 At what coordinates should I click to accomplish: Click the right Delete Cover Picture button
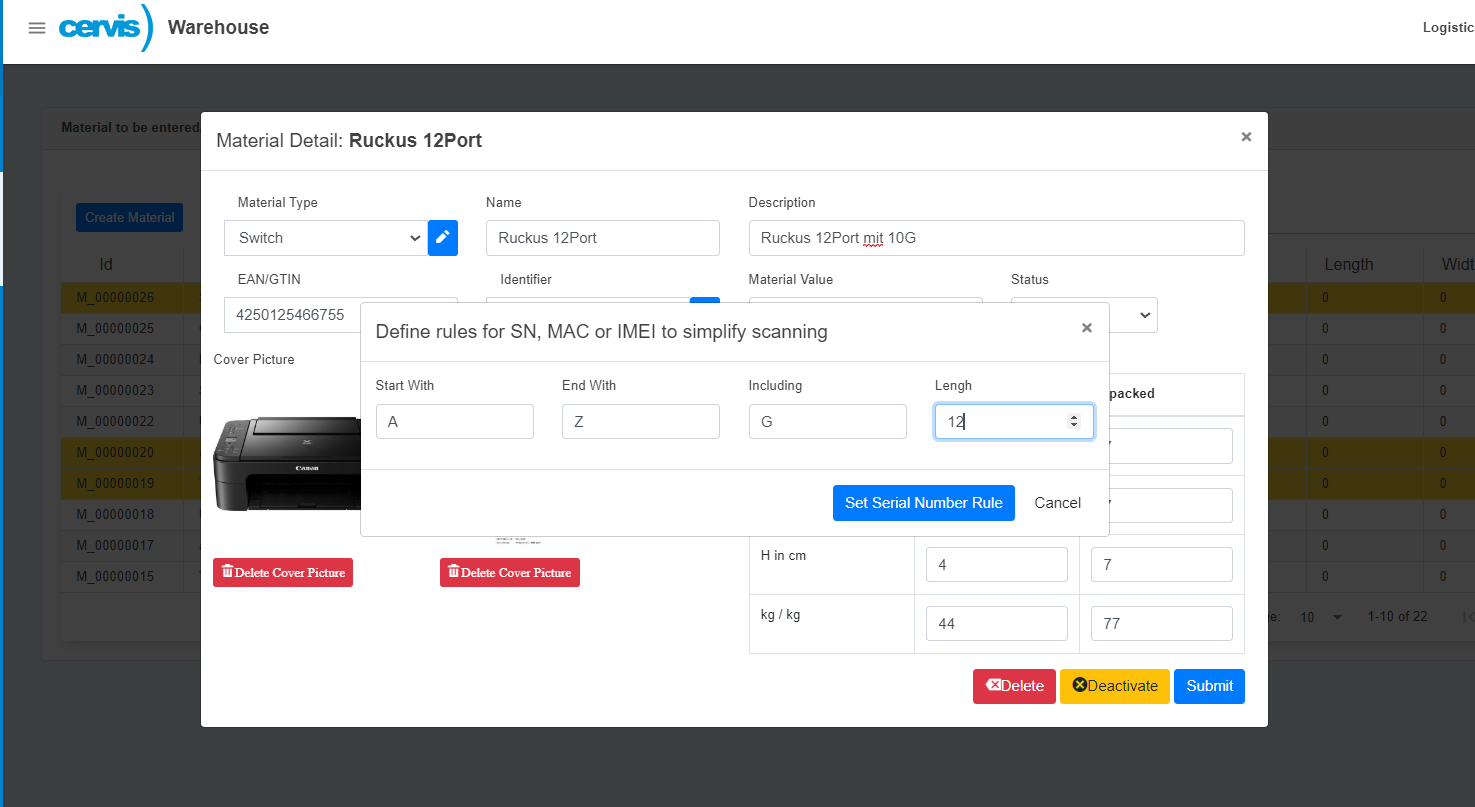click(x=510, y=573)
